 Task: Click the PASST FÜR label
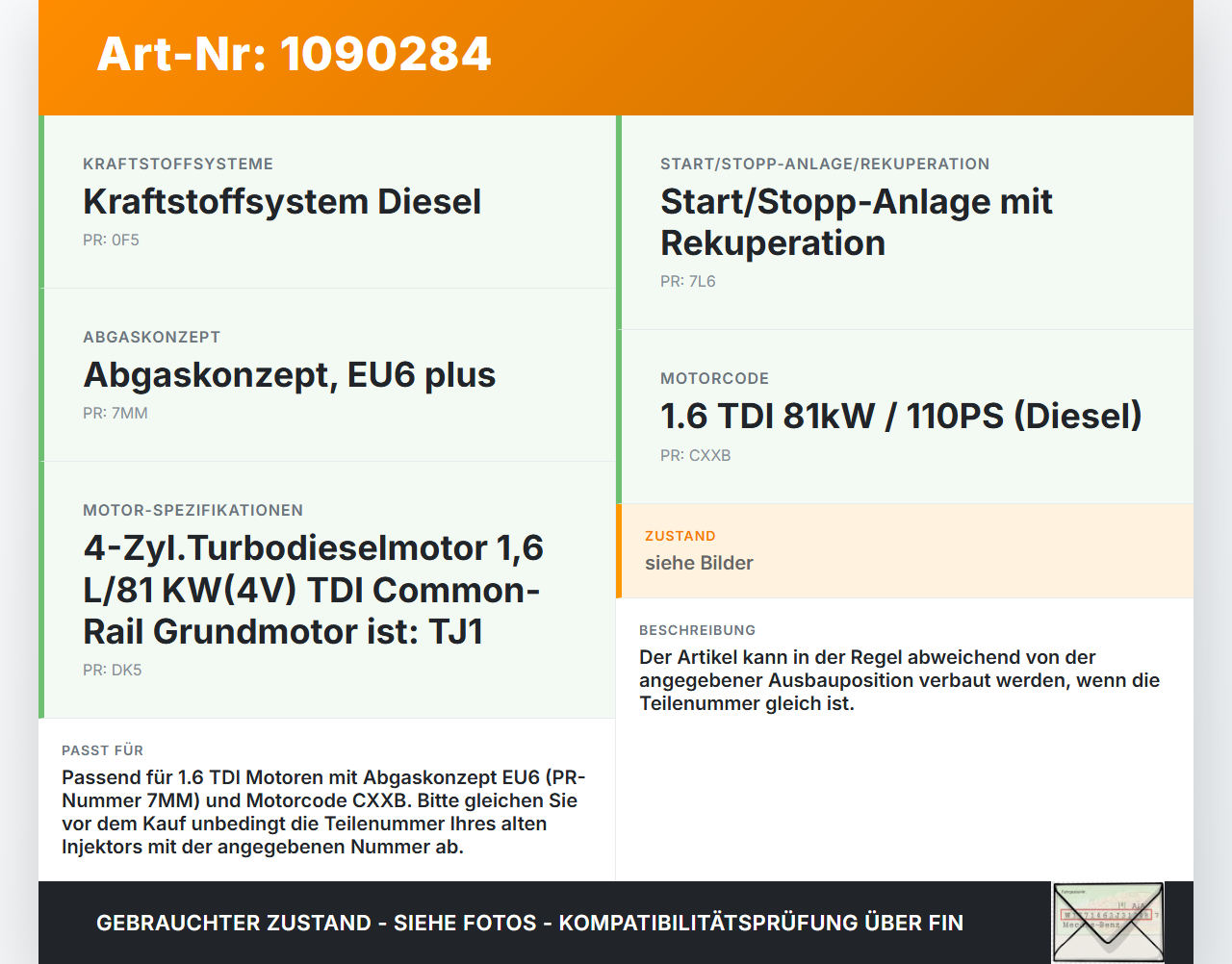(x=102, y=750)
